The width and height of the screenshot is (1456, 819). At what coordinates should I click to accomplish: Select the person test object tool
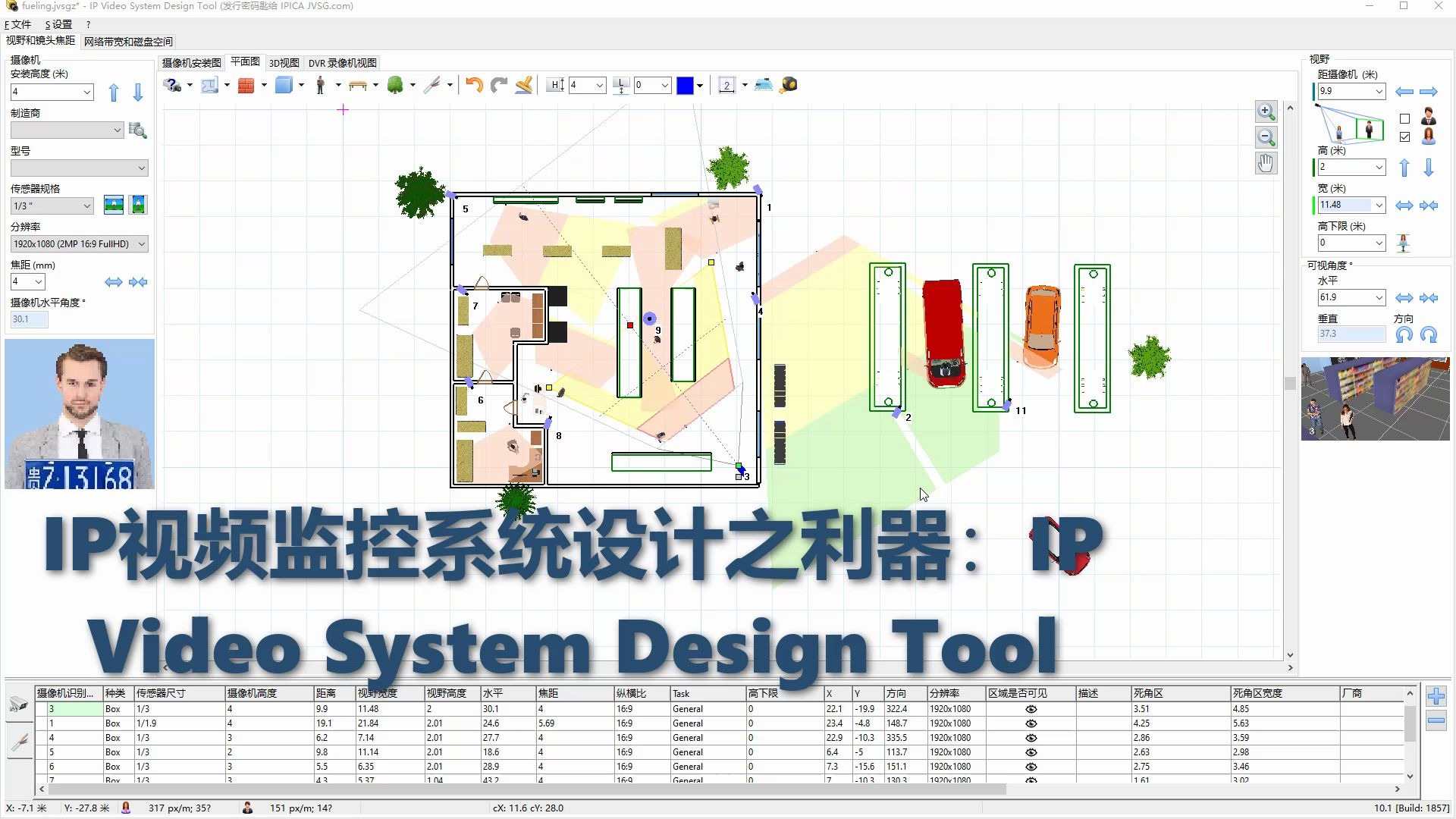click(321, 85)
